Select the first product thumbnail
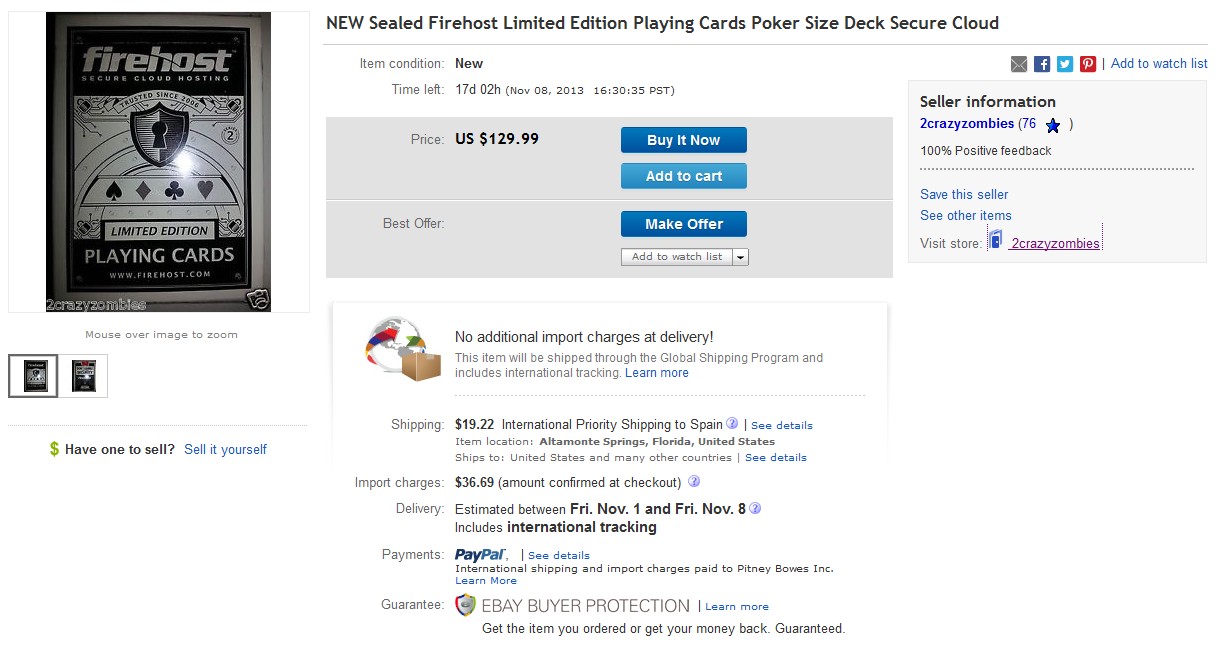1220x645 pixels. [x=34, y=376]
